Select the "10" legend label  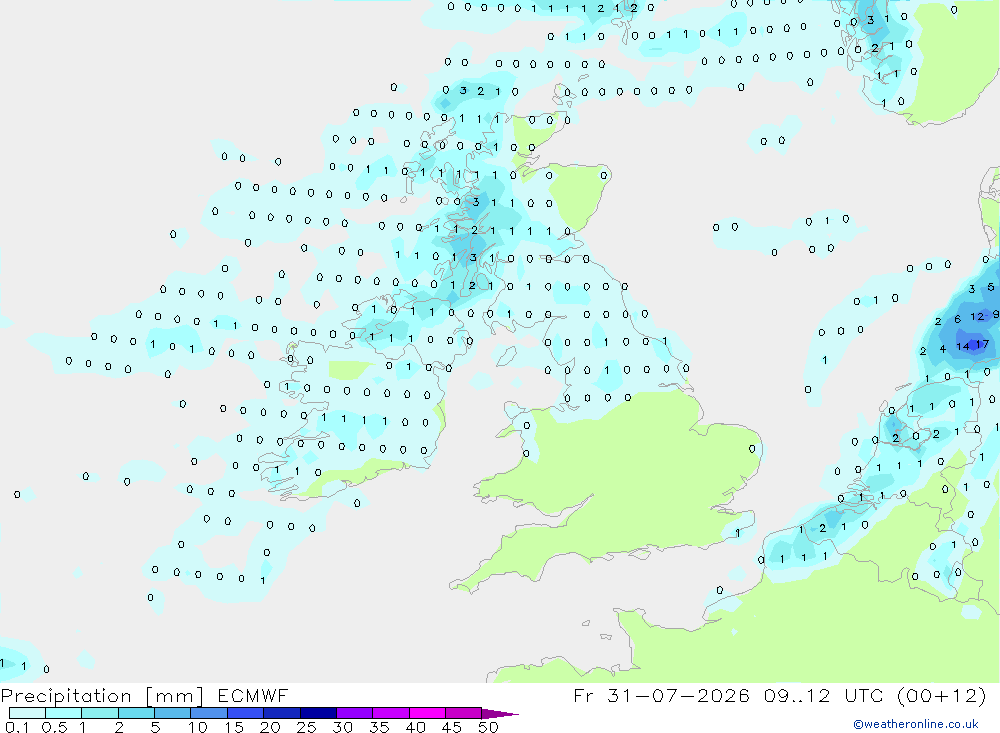pos(198,727)
